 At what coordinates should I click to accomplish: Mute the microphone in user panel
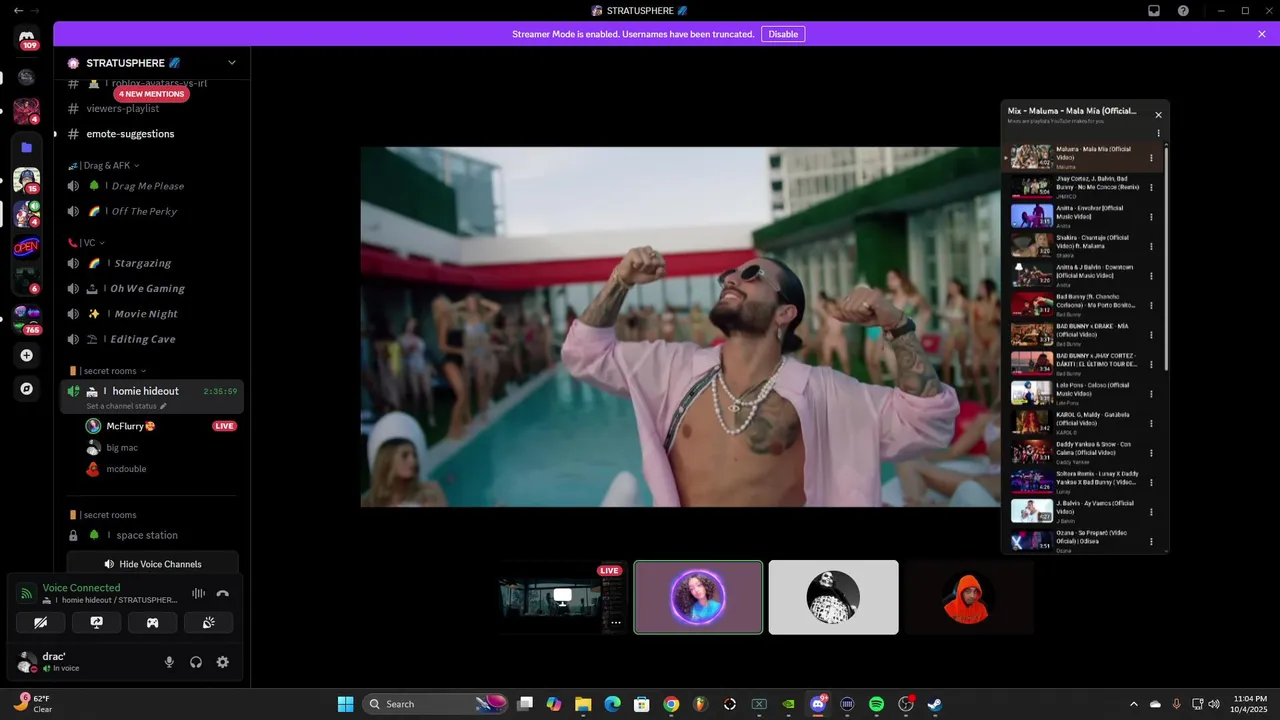[169, 662]
